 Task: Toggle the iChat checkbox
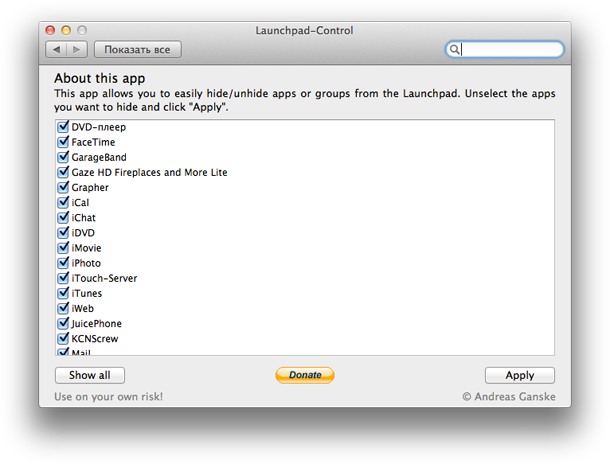click(x=64, y=217)
